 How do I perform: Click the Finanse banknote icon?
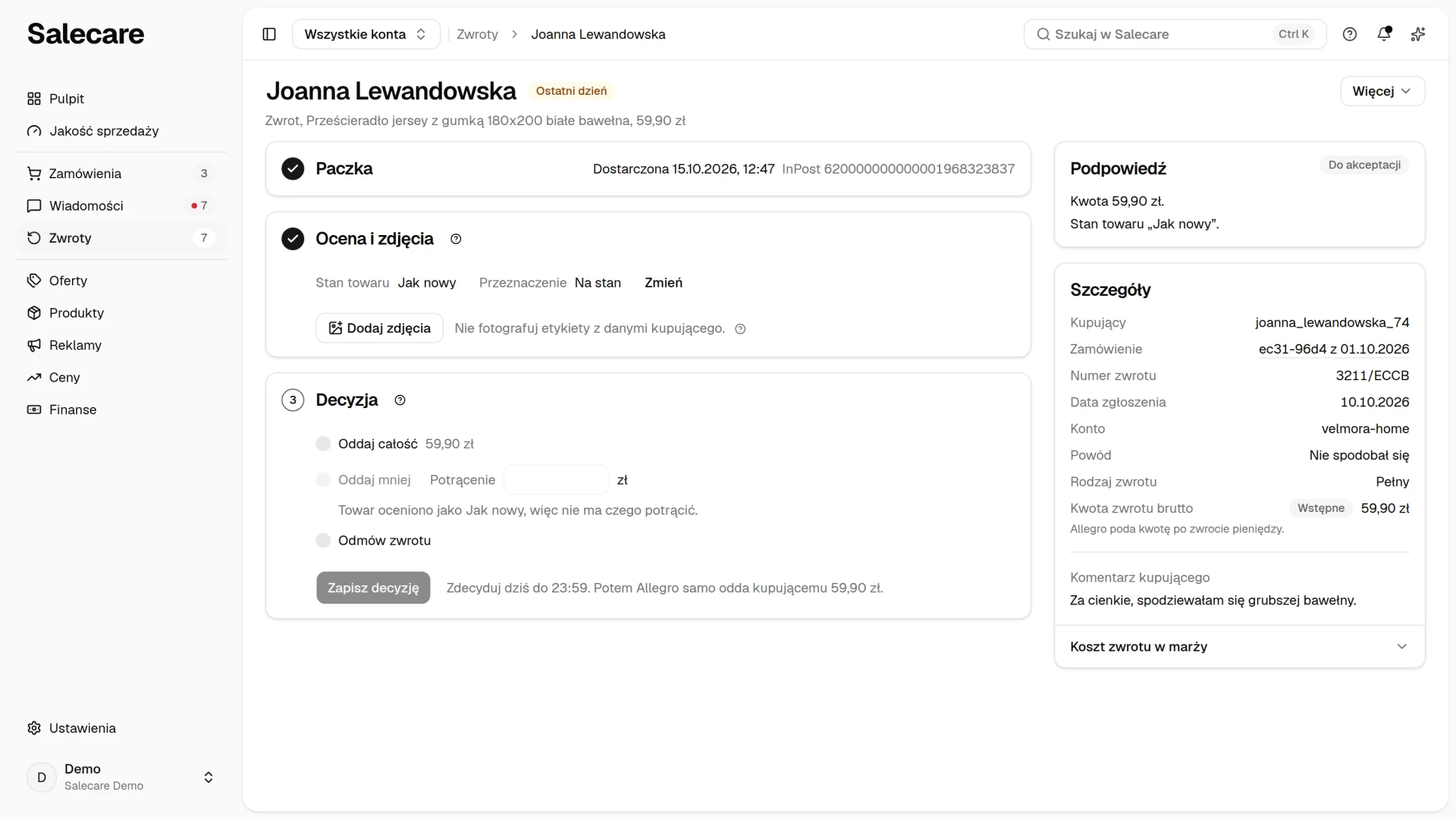point(34,409)
